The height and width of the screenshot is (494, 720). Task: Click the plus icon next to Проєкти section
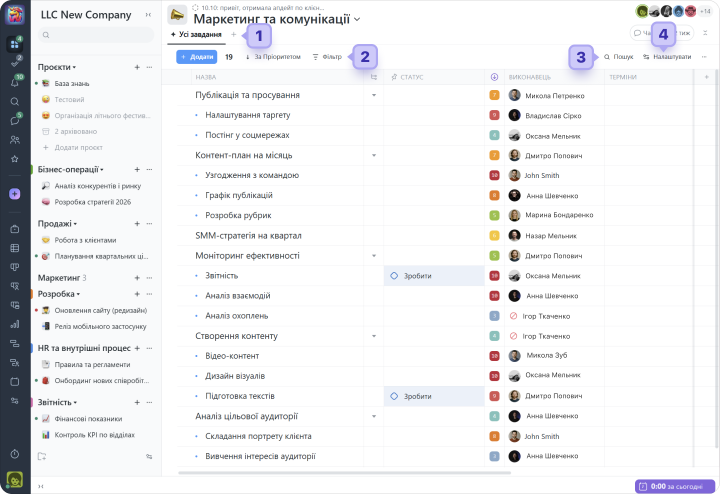coord(137,67)
